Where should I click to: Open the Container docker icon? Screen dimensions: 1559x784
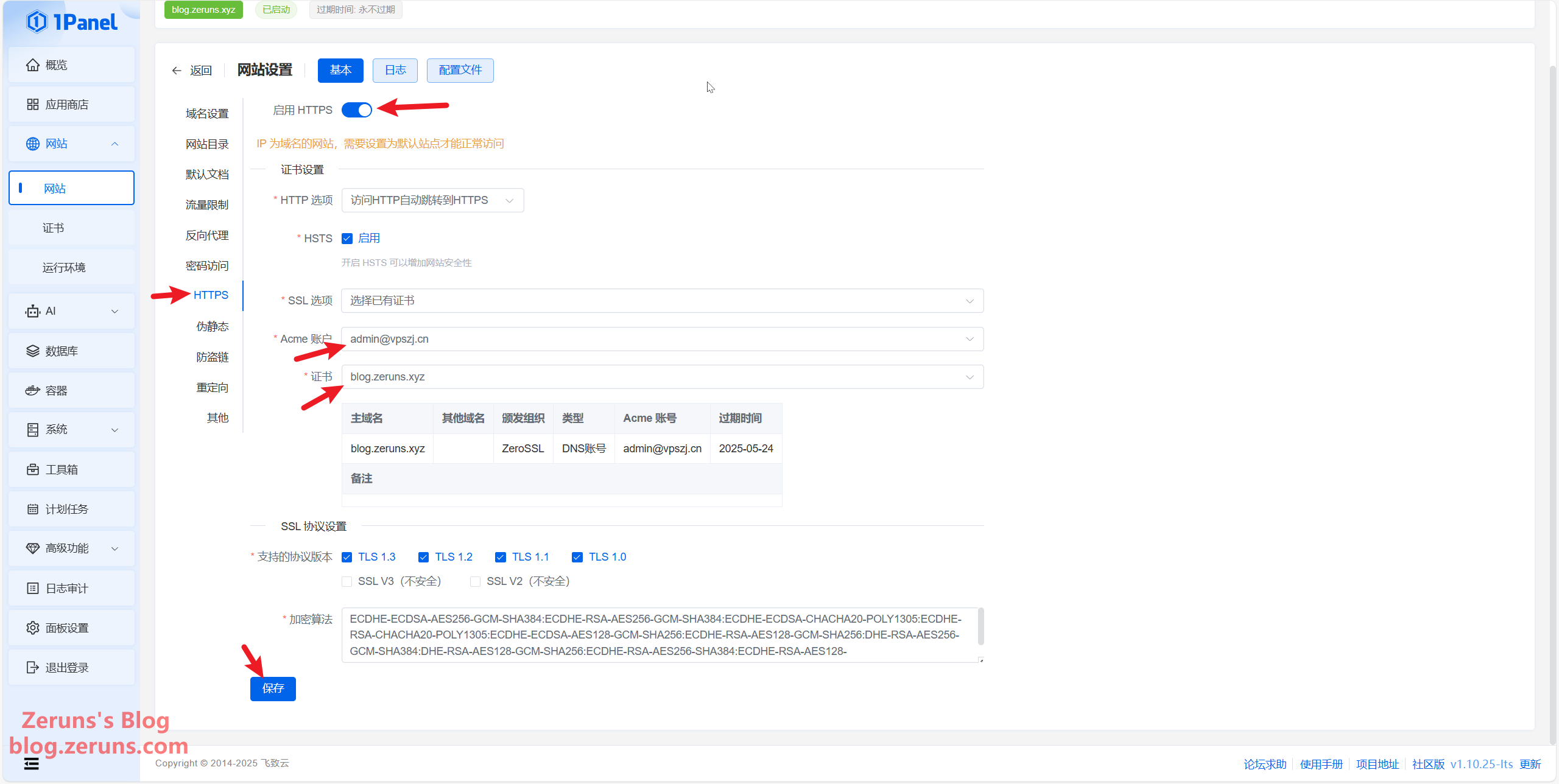pos(33,391)
